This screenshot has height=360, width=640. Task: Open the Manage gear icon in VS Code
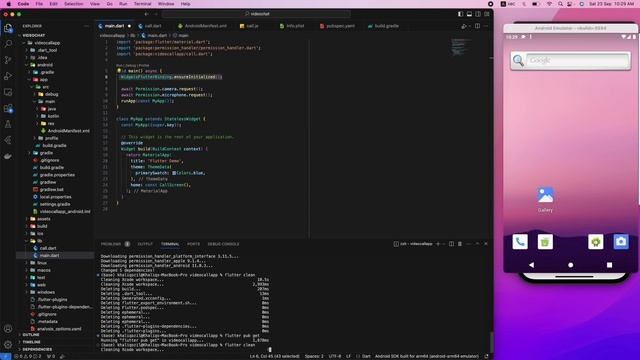point(8,344)
